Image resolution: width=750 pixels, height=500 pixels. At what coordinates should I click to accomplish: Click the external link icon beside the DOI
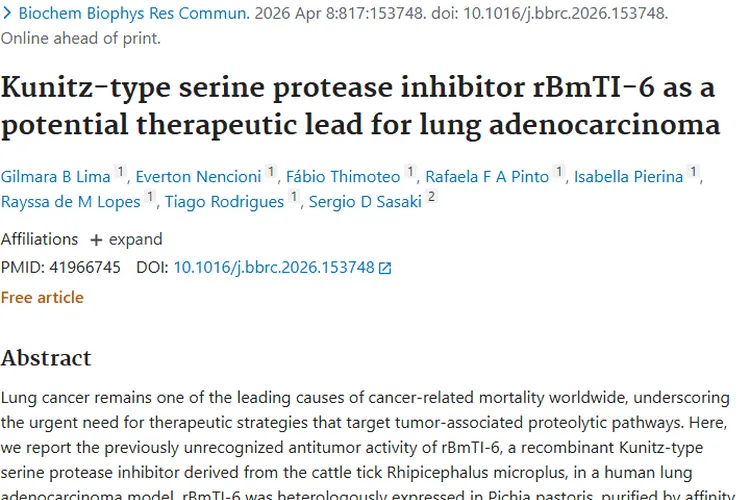click(x=386, y=268)
